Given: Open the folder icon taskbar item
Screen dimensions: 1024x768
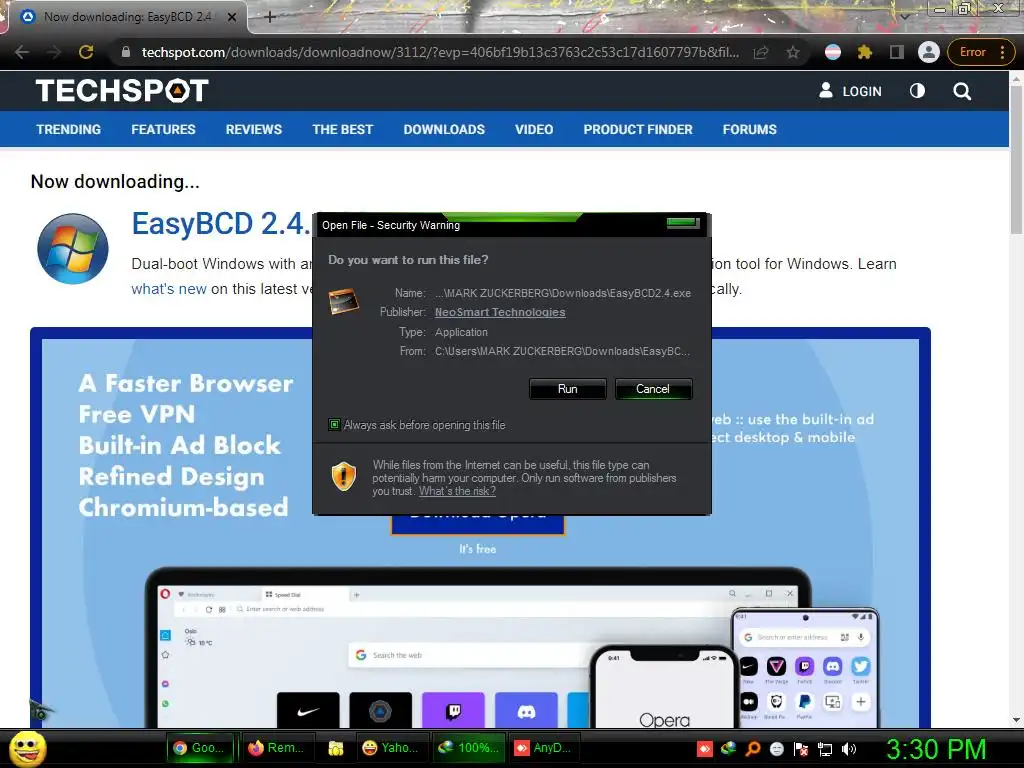Looking at the screenshot, I should pos(336,748).
